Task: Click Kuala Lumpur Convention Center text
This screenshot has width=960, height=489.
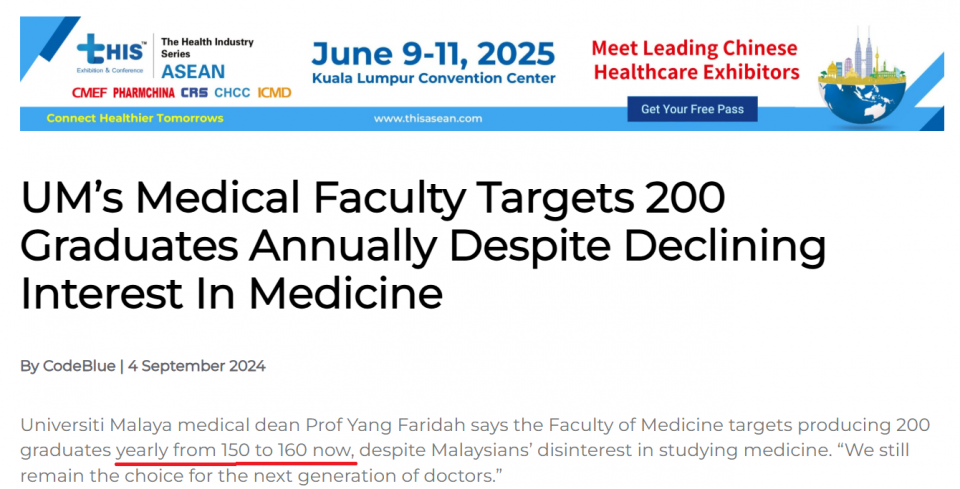Action: point(433,78)
